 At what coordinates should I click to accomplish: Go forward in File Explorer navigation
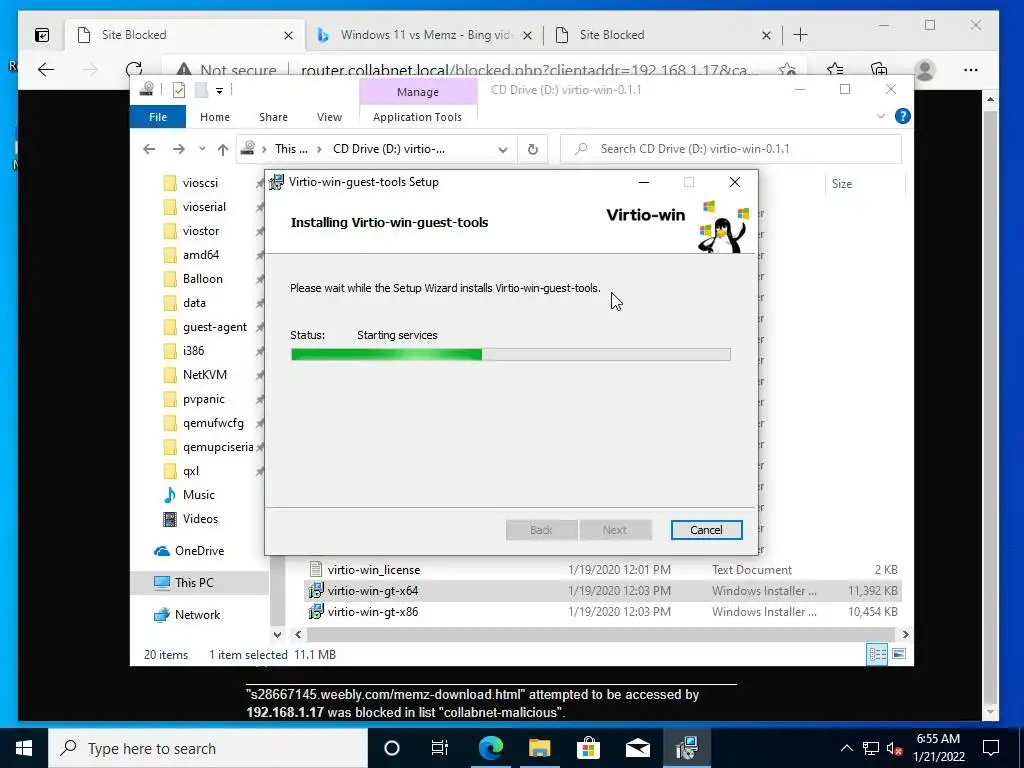tap(178, 149)
